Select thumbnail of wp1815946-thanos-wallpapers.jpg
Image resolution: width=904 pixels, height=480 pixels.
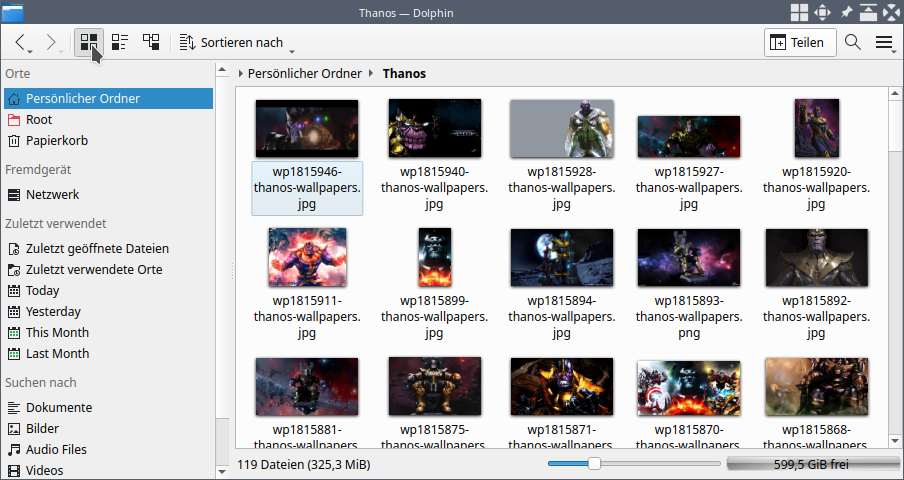pos(307,128)
